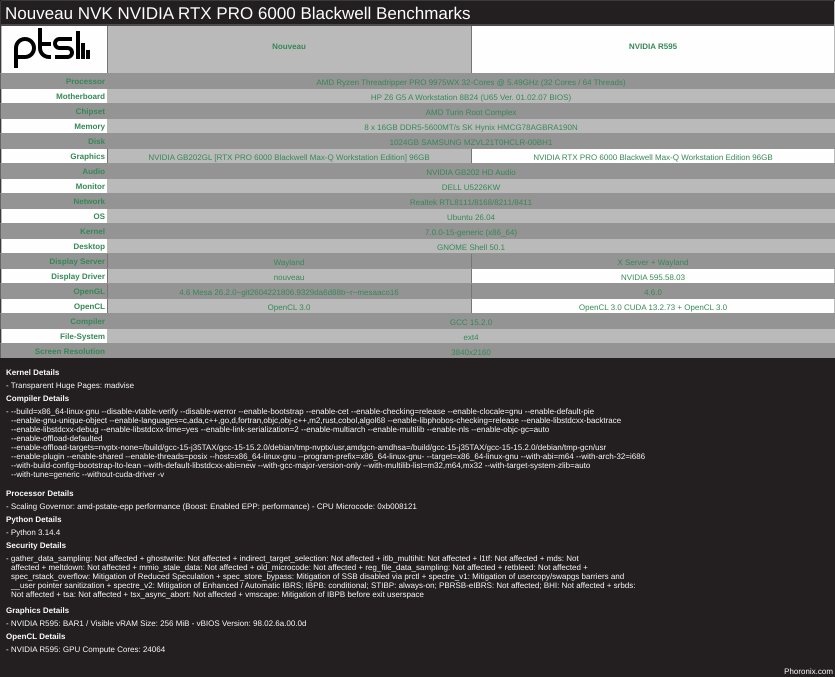Click the Disk row label
This screenshot has width=835, height=677.
tap(96, 141)
